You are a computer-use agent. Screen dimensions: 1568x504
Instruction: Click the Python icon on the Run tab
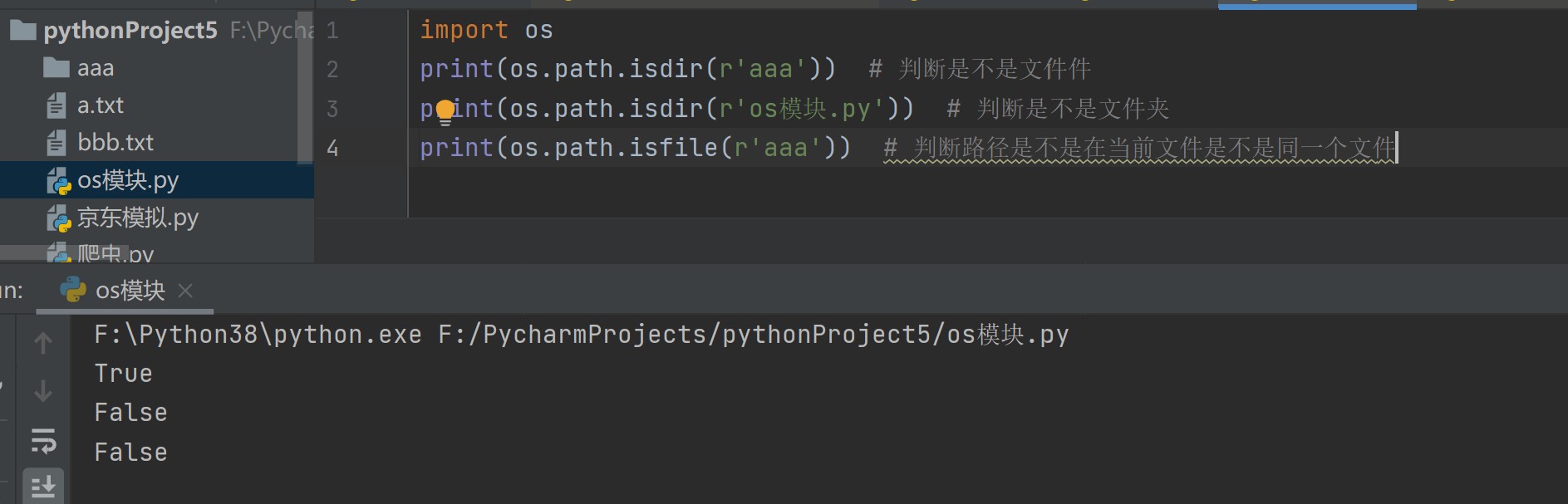pyautogui.click(x=73, y=290)
